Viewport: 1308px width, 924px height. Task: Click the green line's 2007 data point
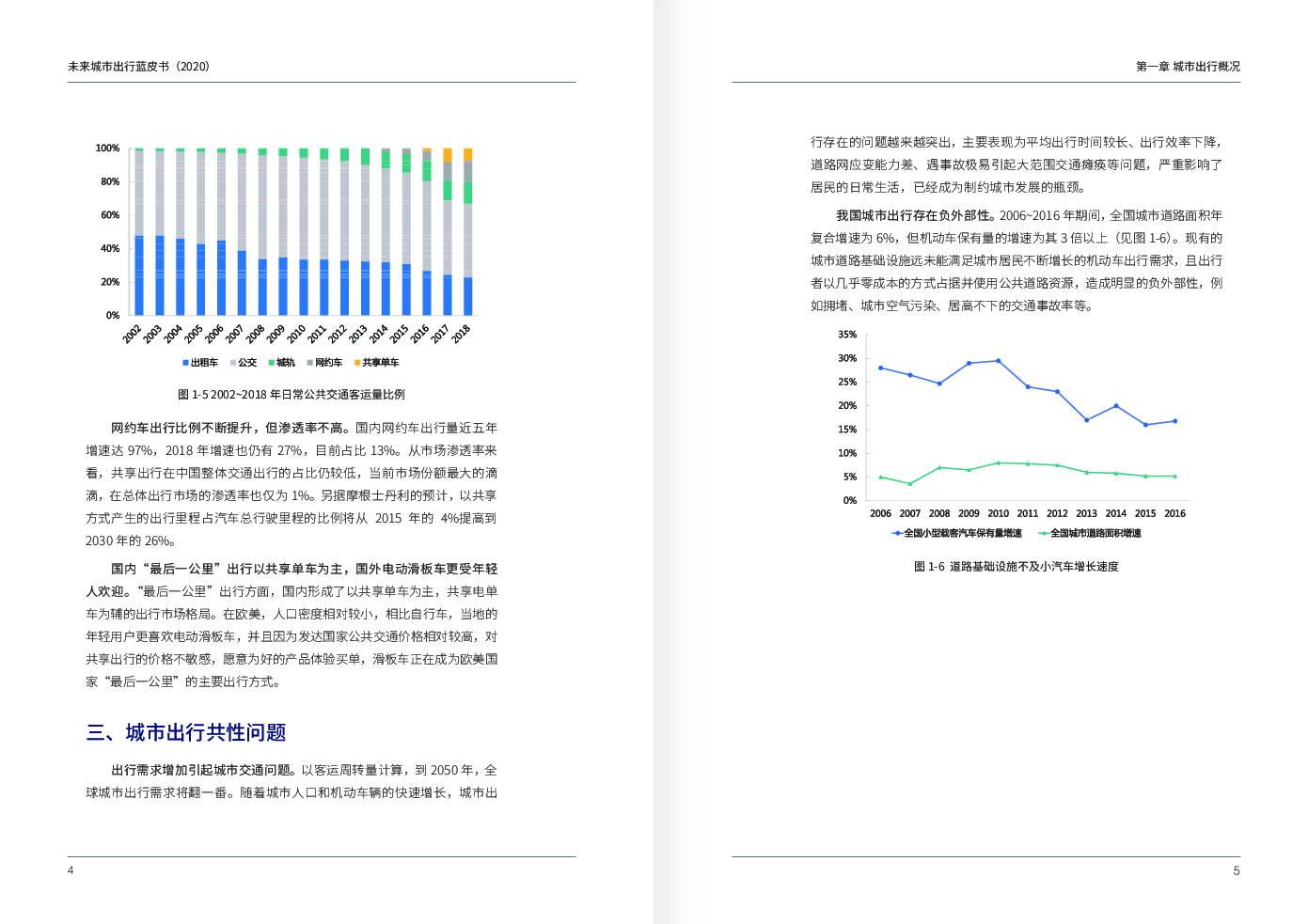tap(909, 484)
